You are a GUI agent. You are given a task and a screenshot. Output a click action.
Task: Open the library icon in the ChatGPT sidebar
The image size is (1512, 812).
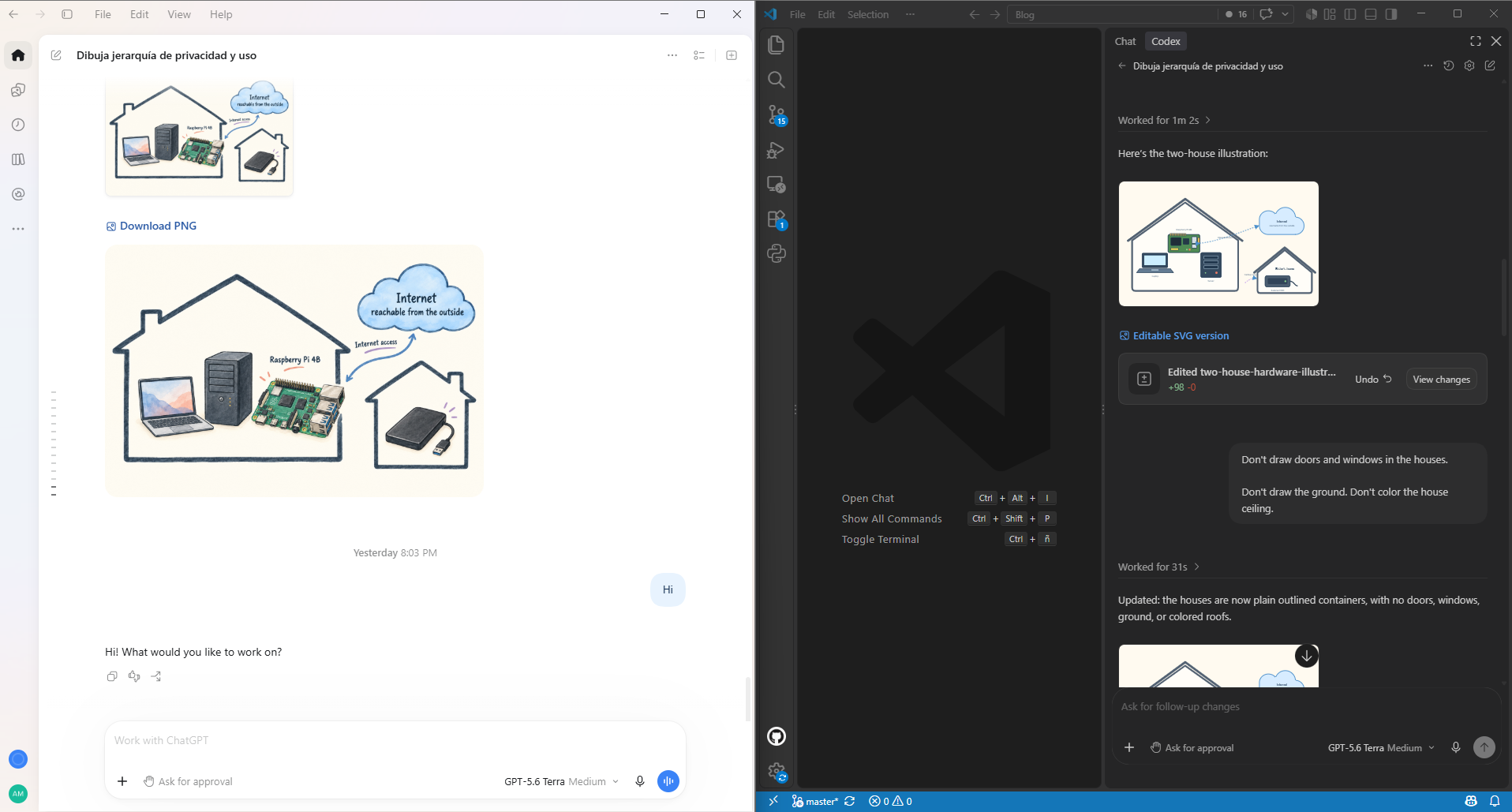click(18, 159)
